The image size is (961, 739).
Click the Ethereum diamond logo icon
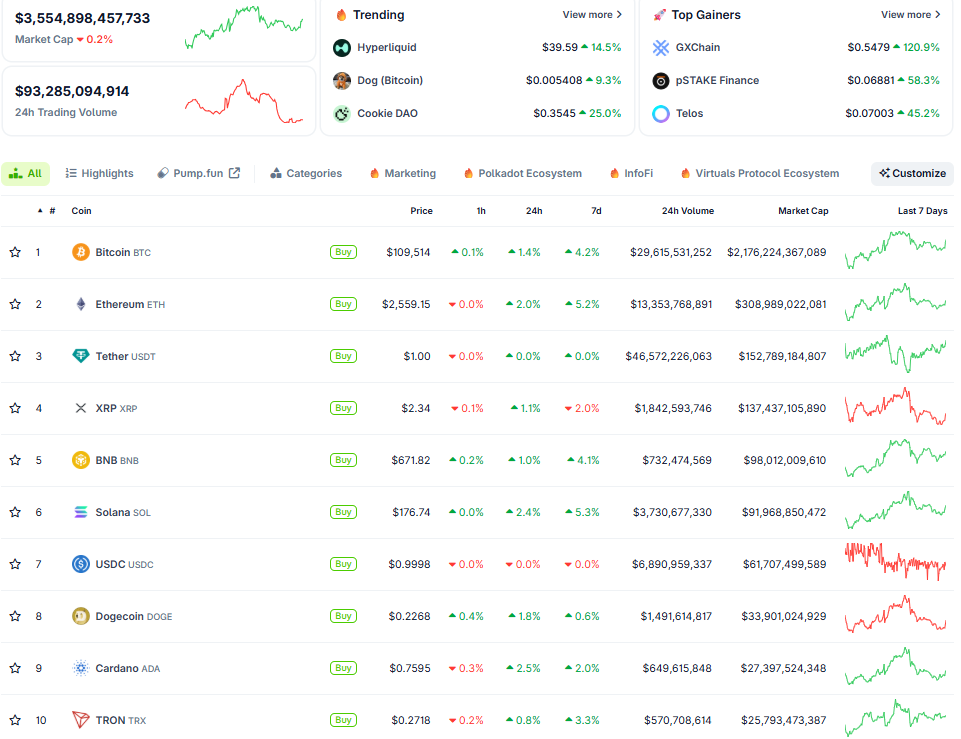pos(81,304)
